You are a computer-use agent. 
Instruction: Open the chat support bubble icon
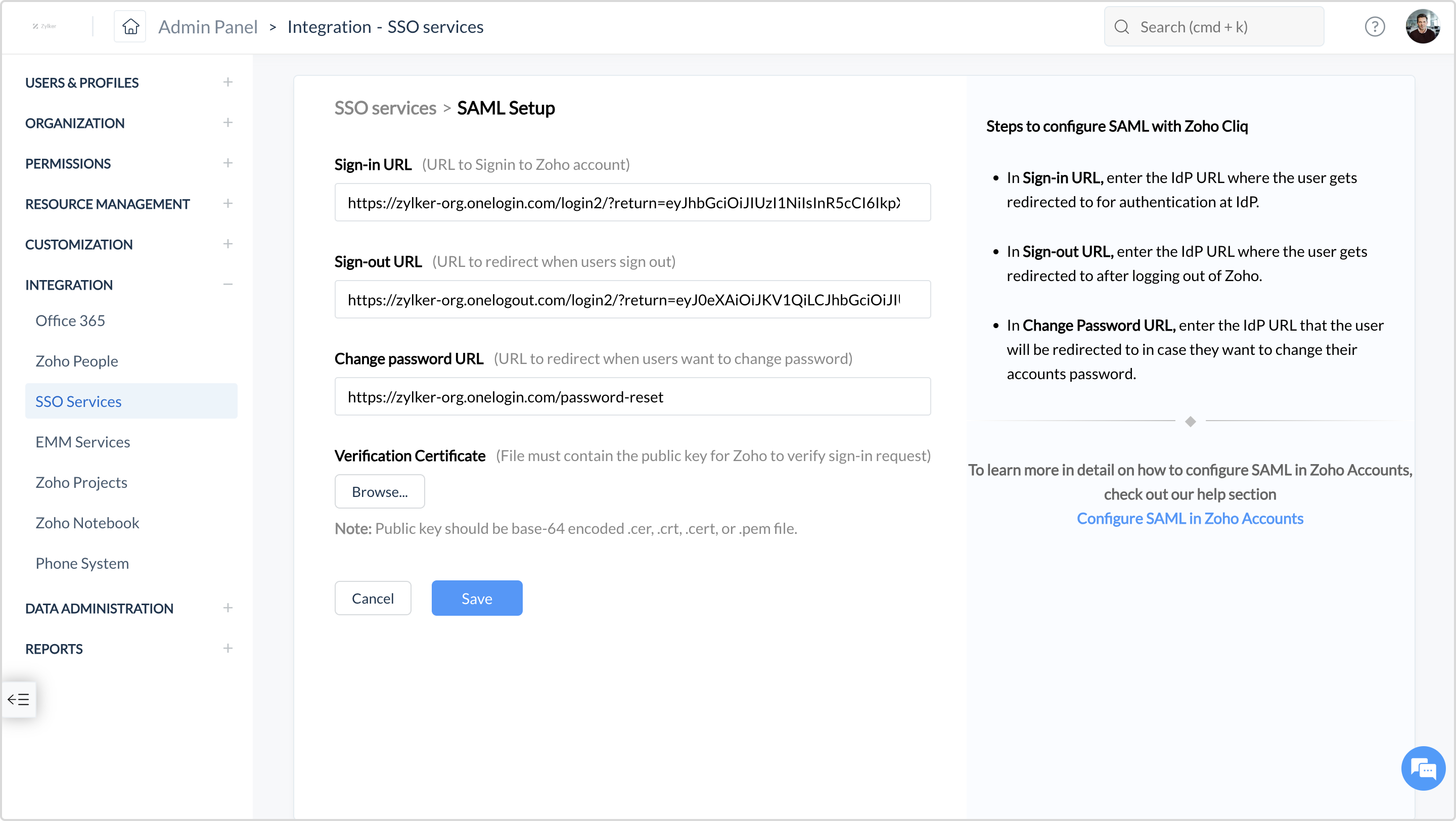[1423, 768]
